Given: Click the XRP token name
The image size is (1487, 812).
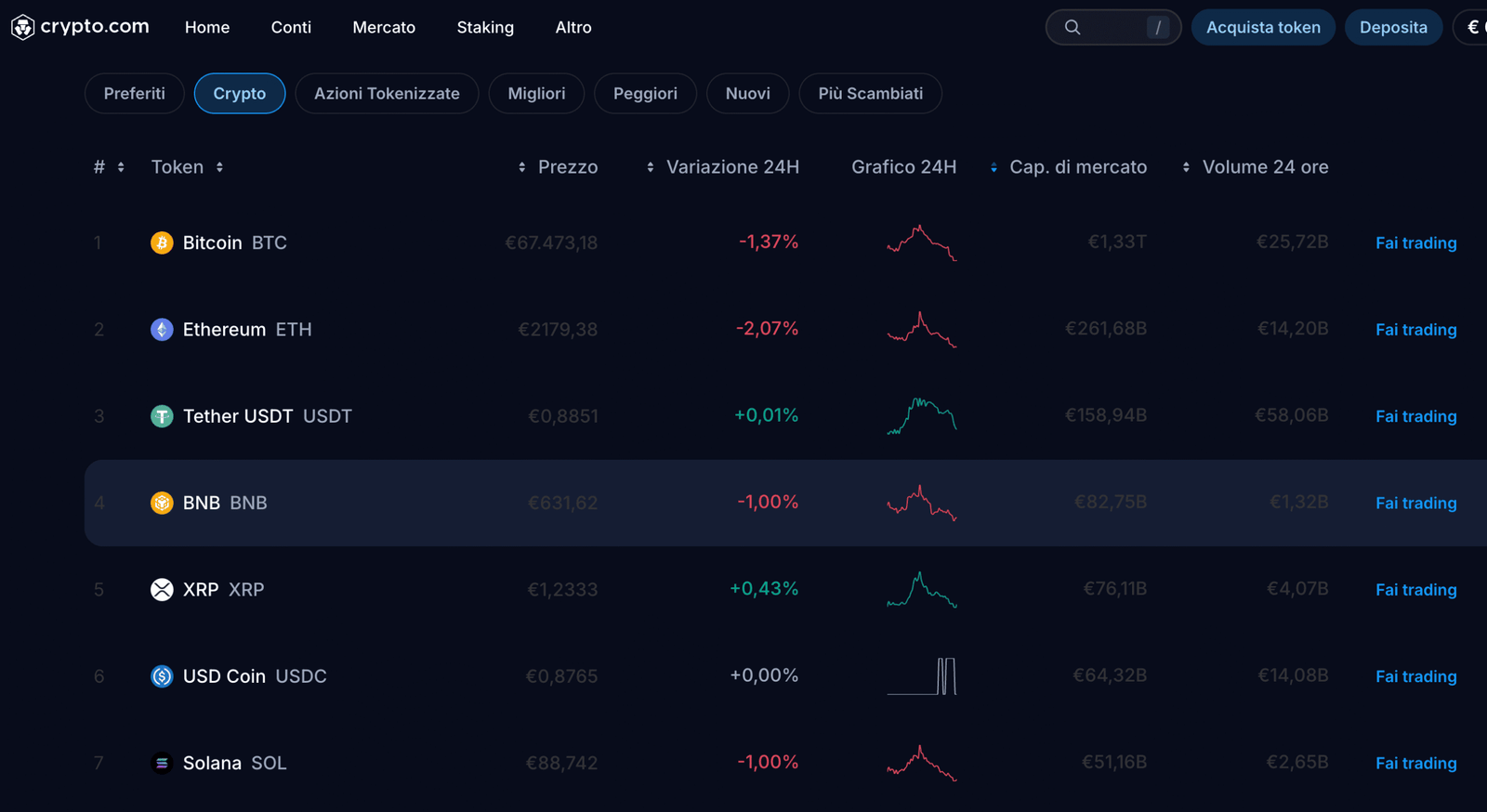Looking at the screenshot, I should [224, 590].
